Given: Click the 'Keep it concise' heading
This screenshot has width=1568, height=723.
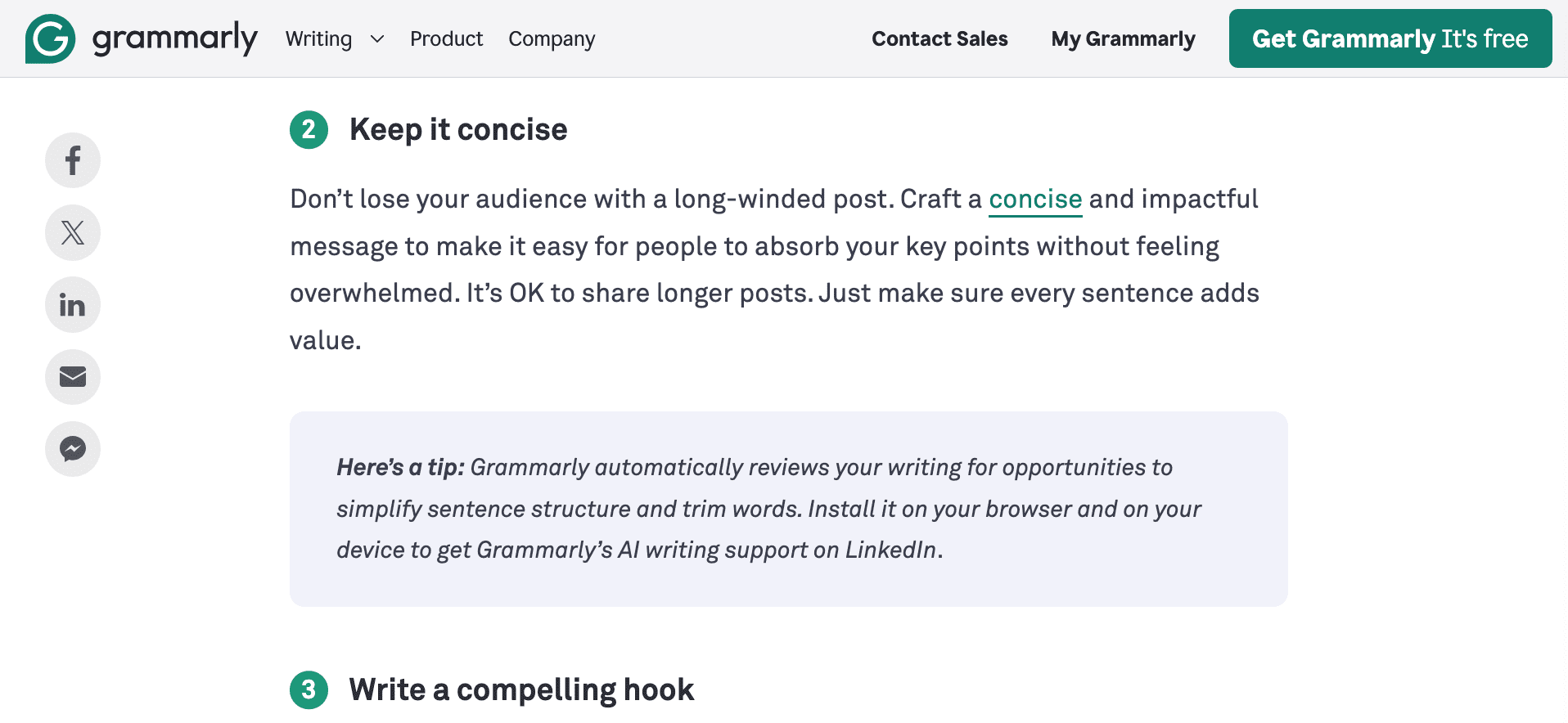Looking at the screenshot, I should (458, 130).
